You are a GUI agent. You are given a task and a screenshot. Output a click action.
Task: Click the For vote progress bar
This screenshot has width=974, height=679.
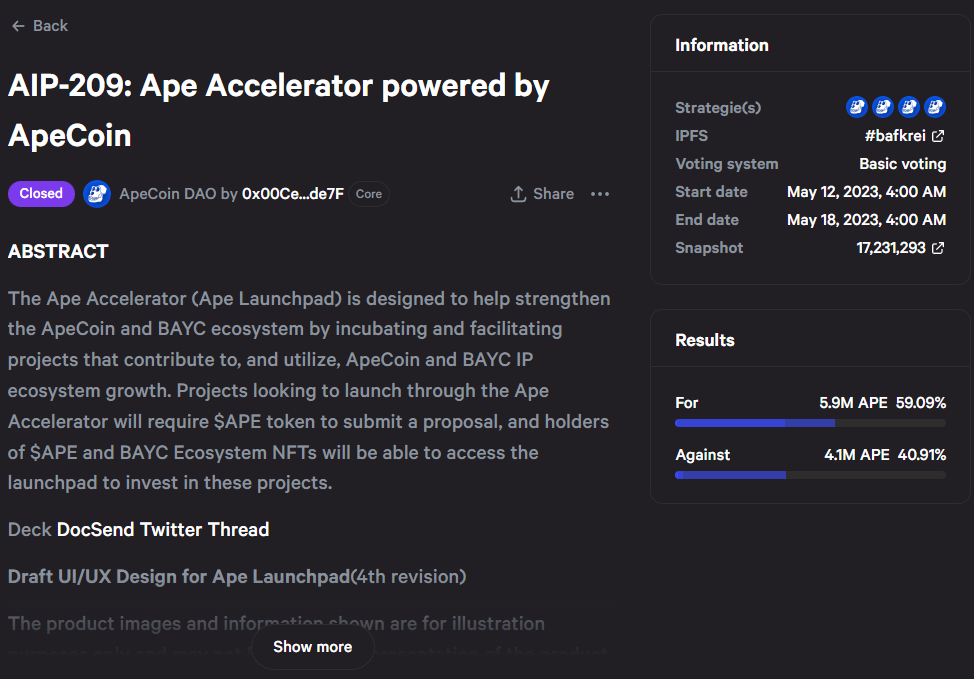click(811, 423)
